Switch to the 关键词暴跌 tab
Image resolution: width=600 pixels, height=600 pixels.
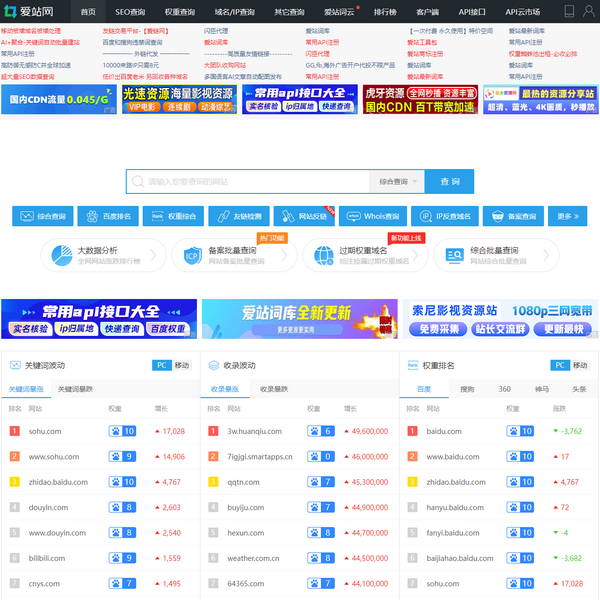pyautogui.click(x=75, y=389)
